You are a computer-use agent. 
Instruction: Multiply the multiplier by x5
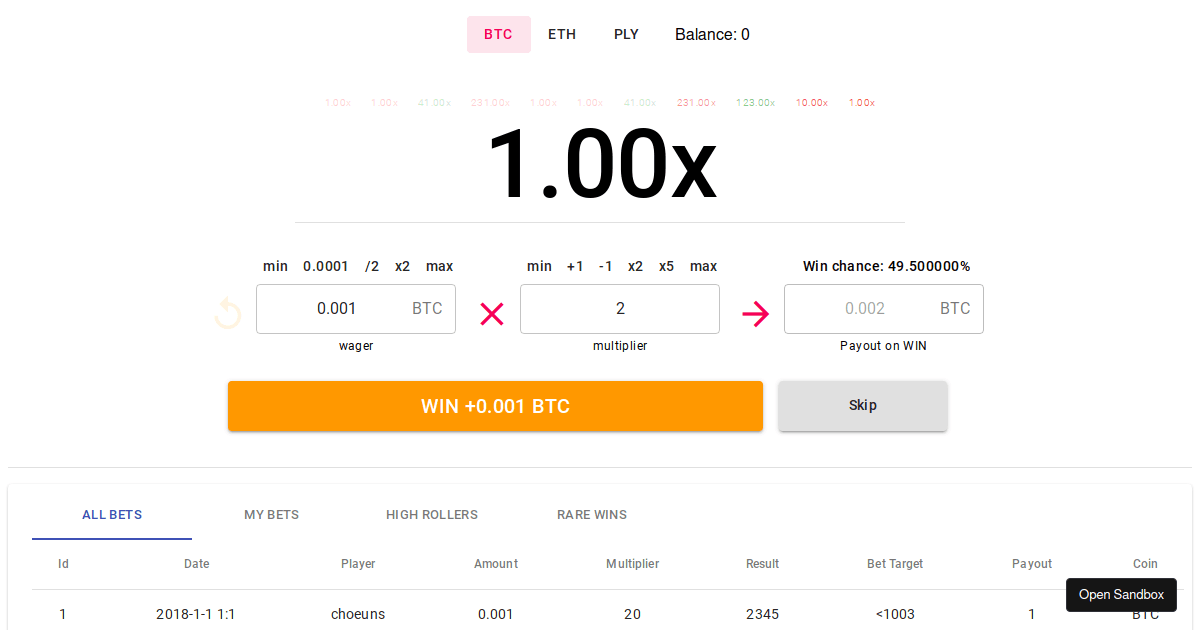point(666,266)
